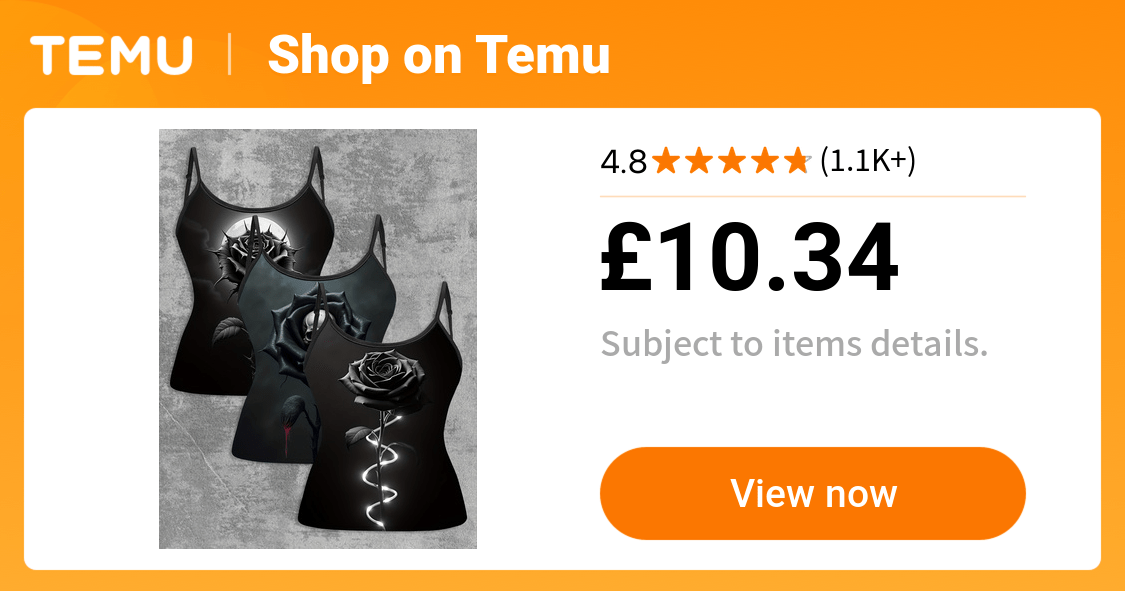Select the fourth rating star
The height and width of the screenshot is (591, 1125).
pos(764,161)
